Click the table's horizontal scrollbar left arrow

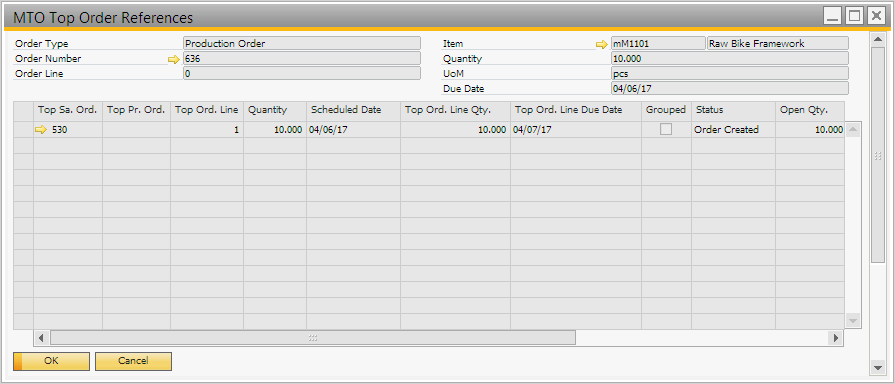tap(41, 338)
